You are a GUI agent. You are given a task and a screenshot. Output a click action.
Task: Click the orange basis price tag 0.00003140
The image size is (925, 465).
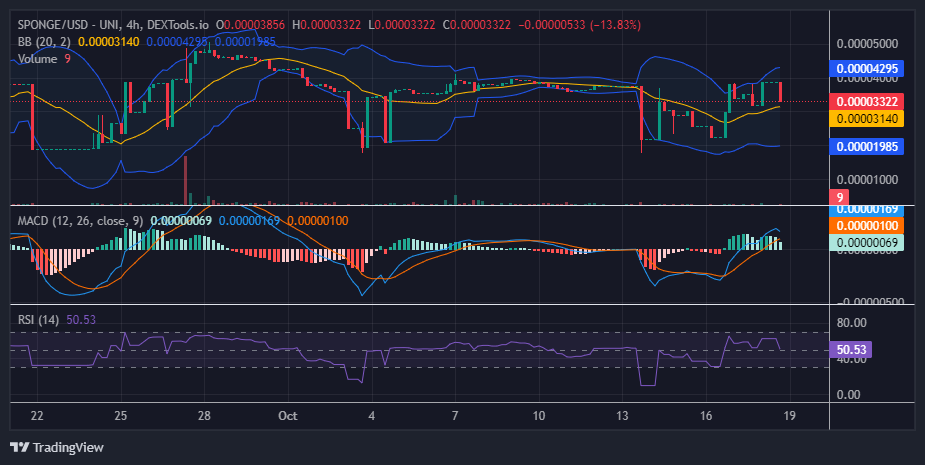pyautogui.click(x=867, y=119)
